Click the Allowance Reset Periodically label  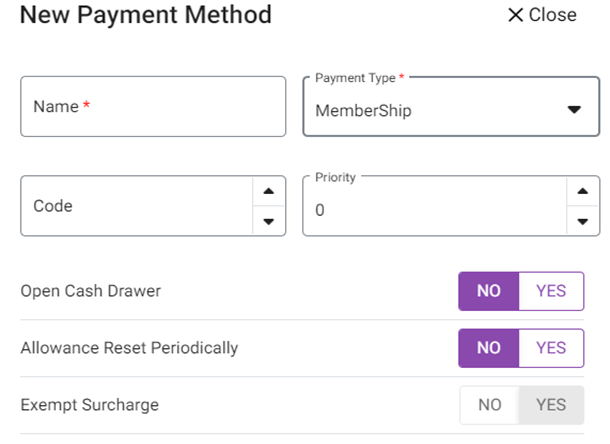(129, 348)
